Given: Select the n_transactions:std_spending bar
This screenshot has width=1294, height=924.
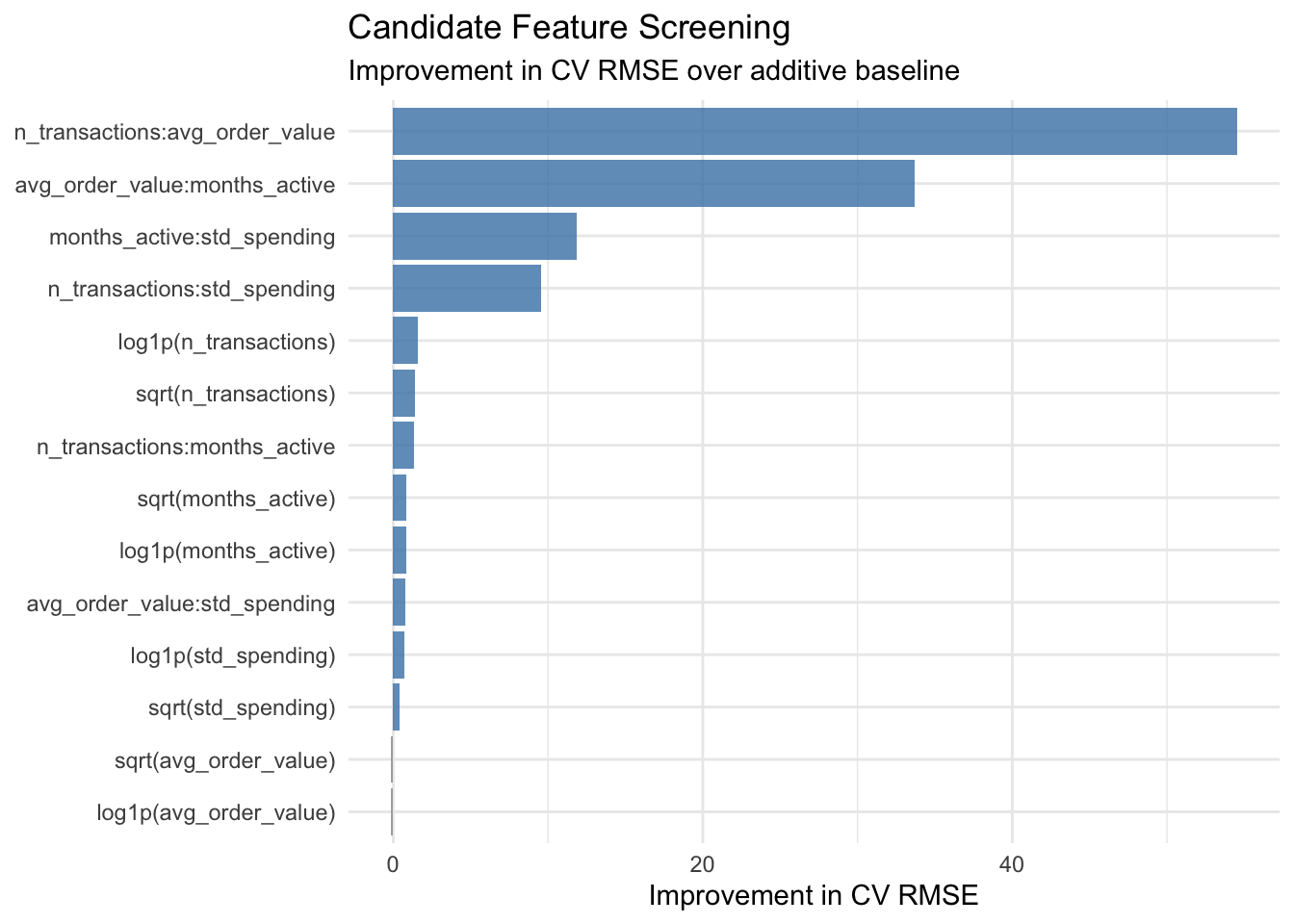Looking at the screenshot, I should tap(467, 289).
